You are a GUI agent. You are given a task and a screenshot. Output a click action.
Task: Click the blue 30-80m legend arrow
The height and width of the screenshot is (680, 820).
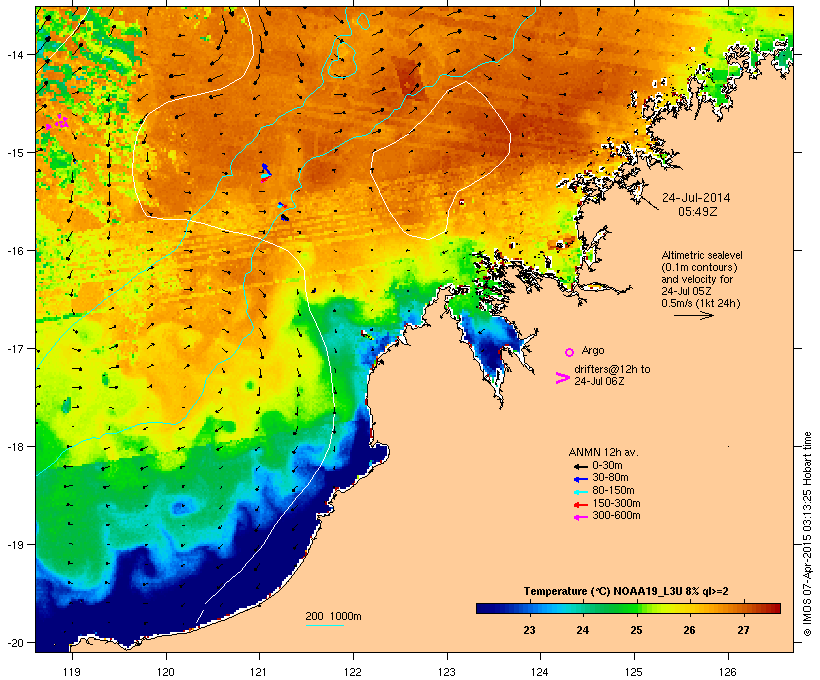coord(580,479)
